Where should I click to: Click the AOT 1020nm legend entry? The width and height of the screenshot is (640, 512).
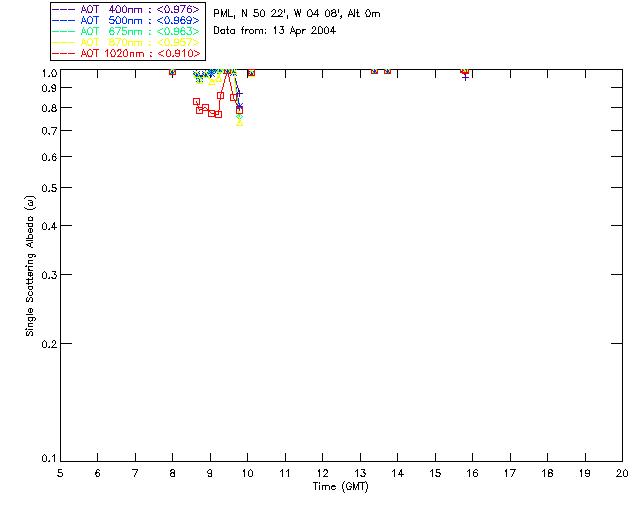127,53
